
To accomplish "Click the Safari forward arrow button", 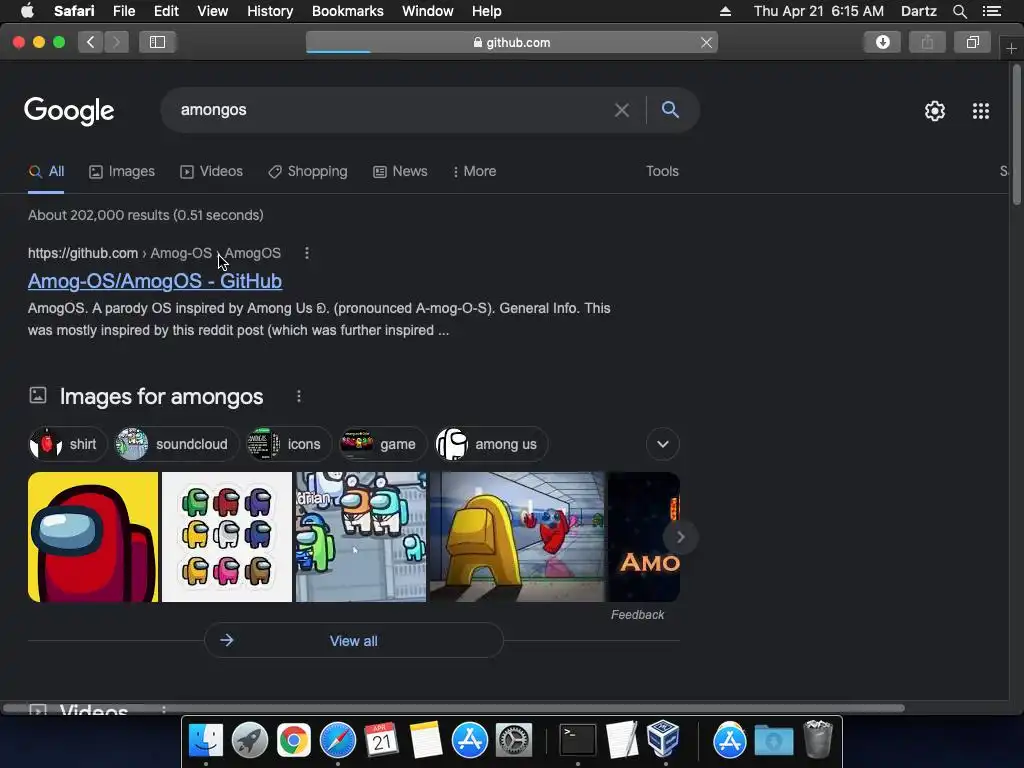I will tap(116, 42).
